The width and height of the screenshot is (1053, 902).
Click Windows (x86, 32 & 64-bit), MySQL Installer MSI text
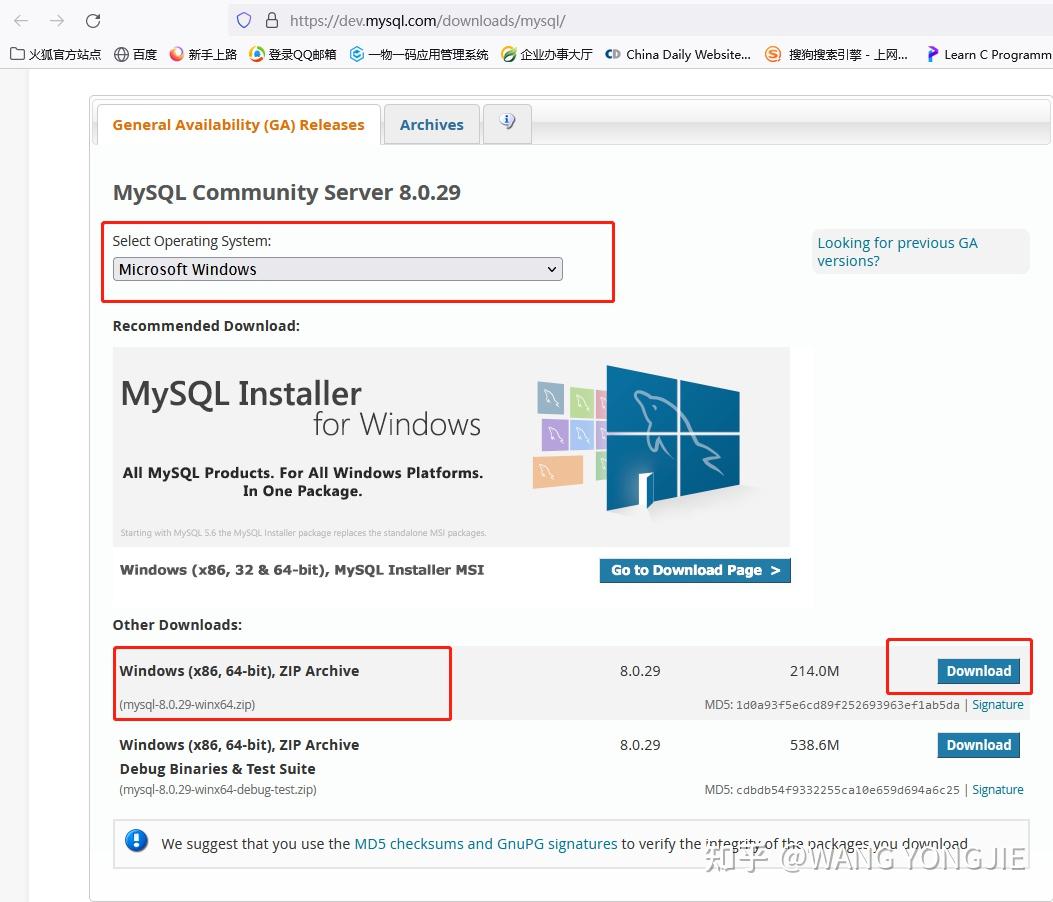pyautogui.click(x=302, y=570)
